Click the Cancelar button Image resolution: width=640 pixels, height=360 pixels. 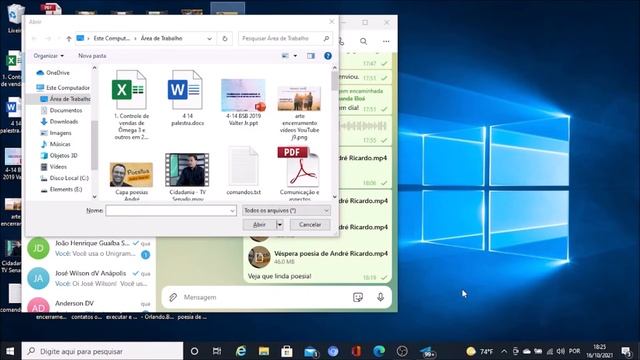coord(310,224)
